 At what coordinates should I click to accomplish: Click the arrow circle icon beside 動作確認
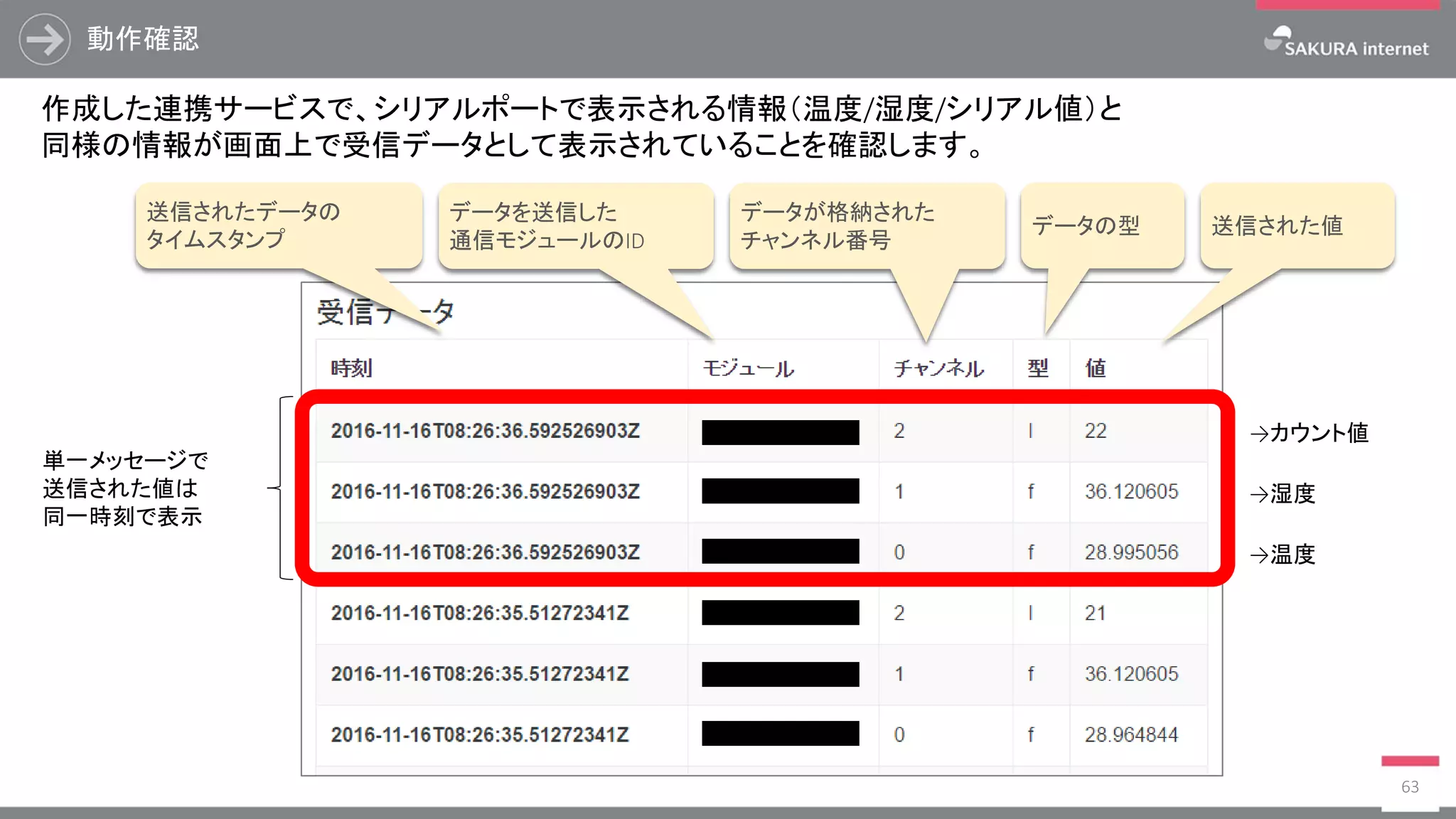pos(45,39)
